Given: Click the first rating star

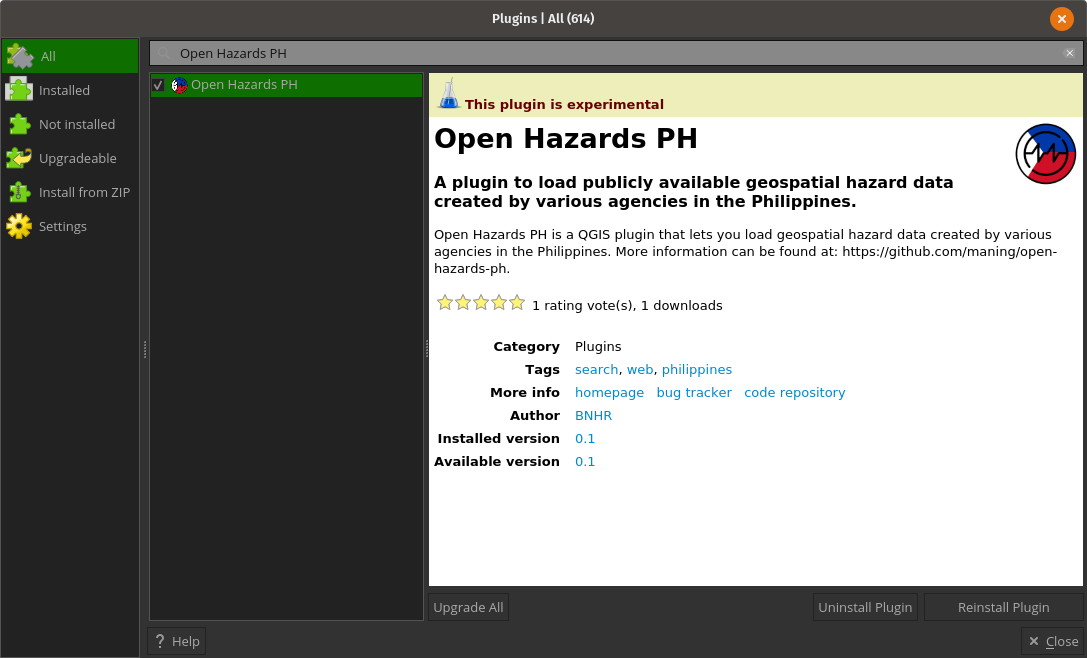Looking at the screenshot, I should point(445,303).
